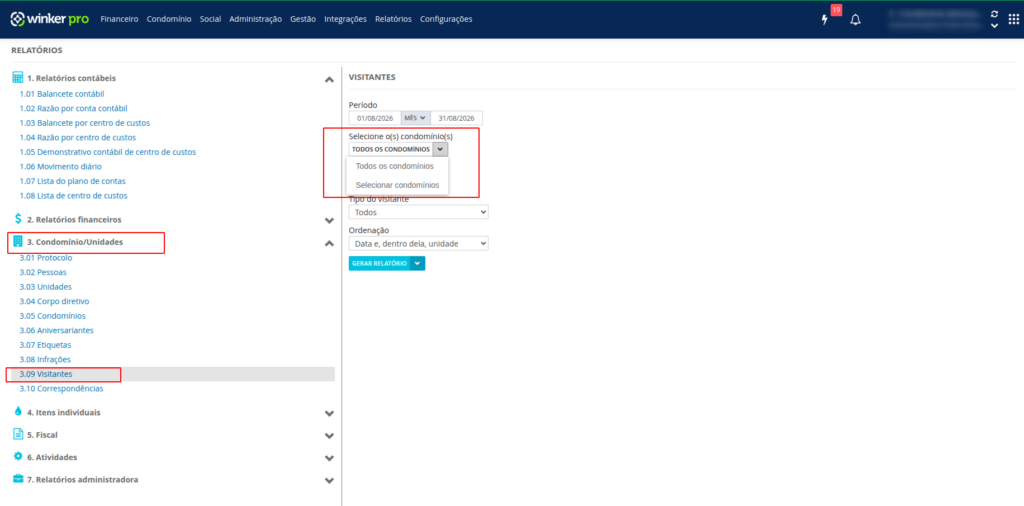The height and width of the screenshot is (506, 1024).
Task: Open report 3.04 Corpo diretivo
Action: coord(54,302)
